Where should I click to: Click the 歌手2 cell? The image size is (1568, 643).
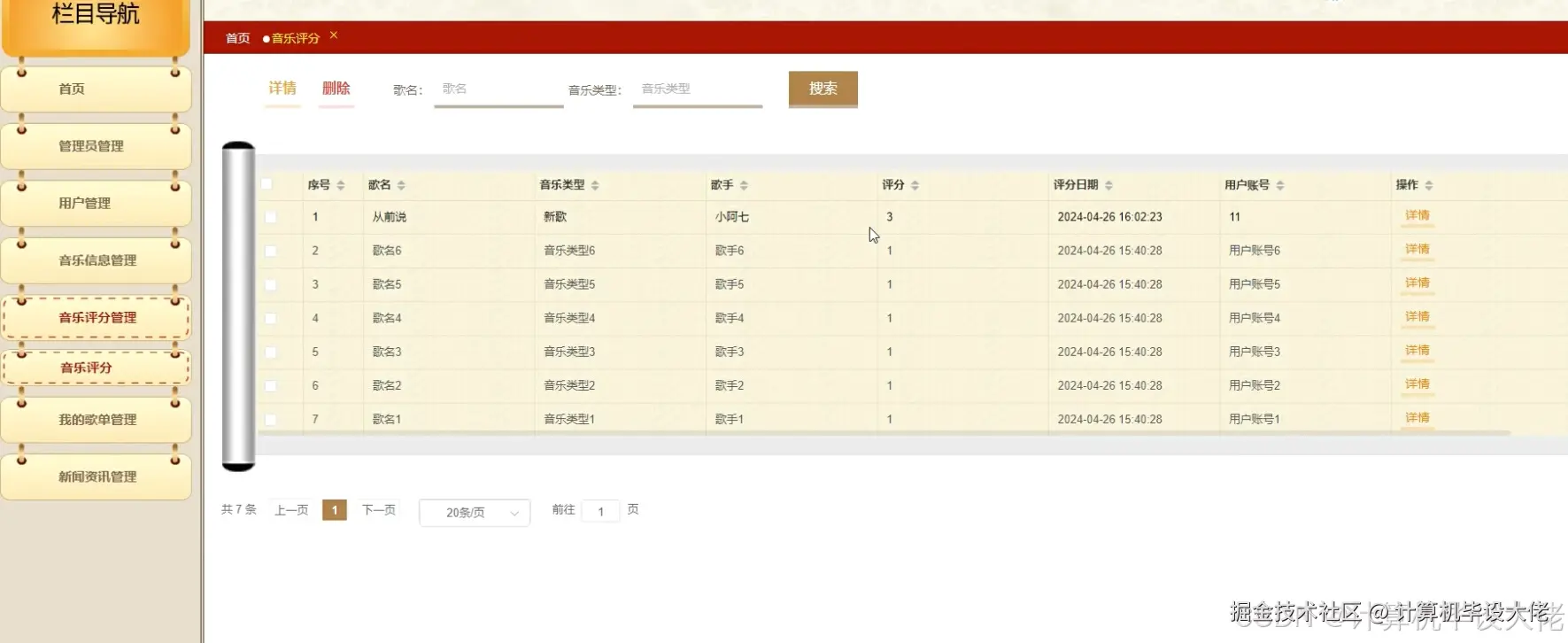coord(730,385)
